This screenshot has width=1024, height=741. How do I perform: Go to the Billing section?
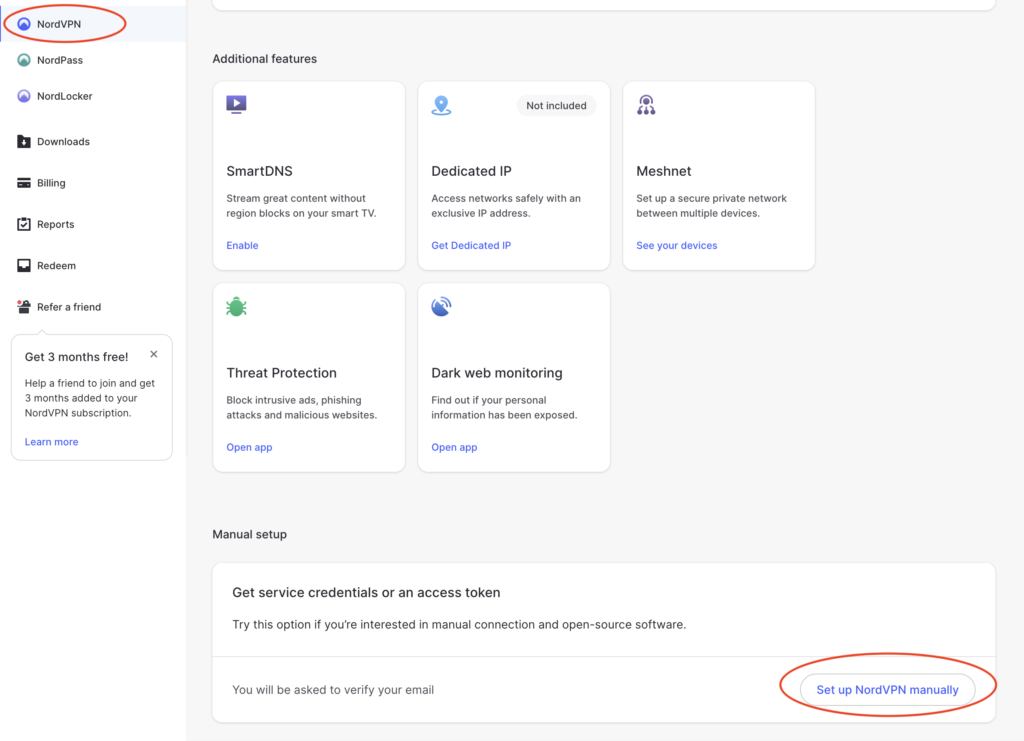click(x=51, y=183)
